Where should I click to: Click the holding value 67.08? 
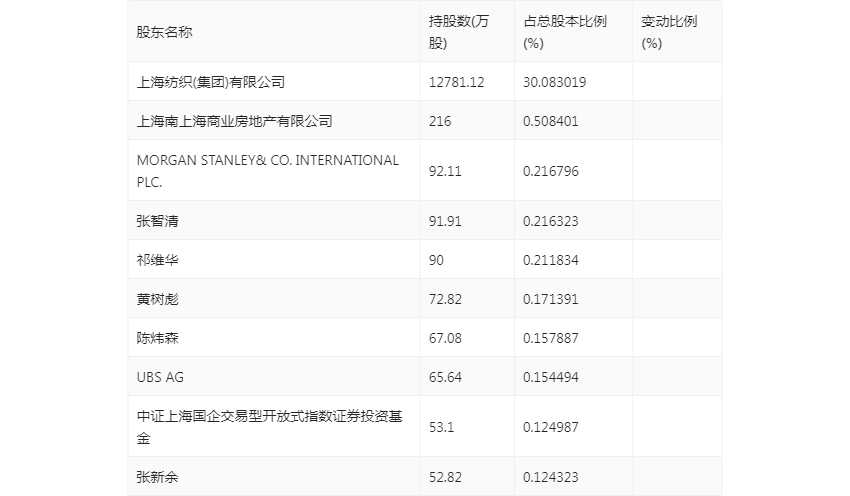pos(445,338)
